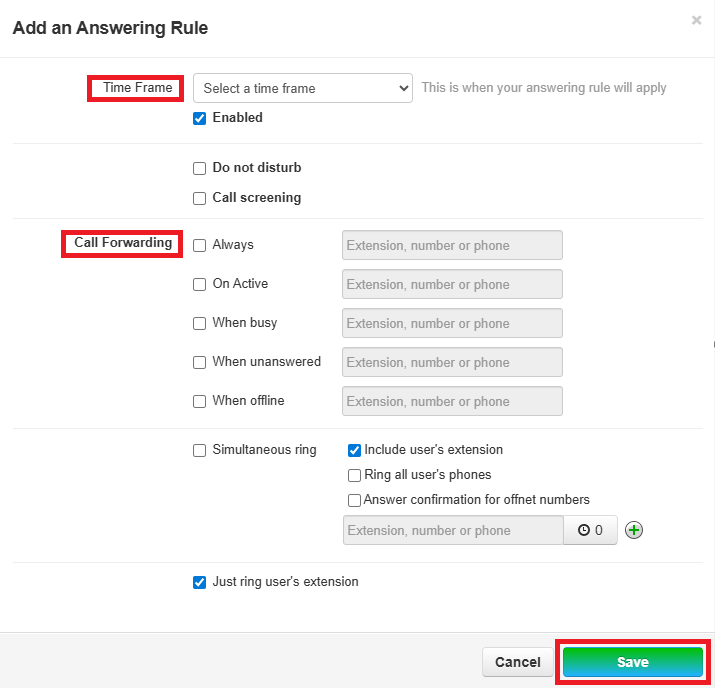Enable Call screening checkbox
Image resolution: width=715 pixels, height=688 pixels.
click(199, 198)
